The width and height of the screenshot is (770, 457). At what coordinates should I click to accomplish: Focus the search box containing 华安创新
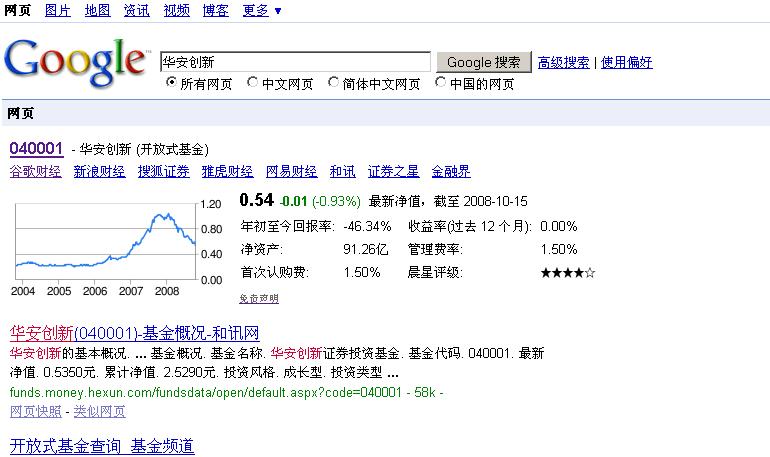[295, 62]
